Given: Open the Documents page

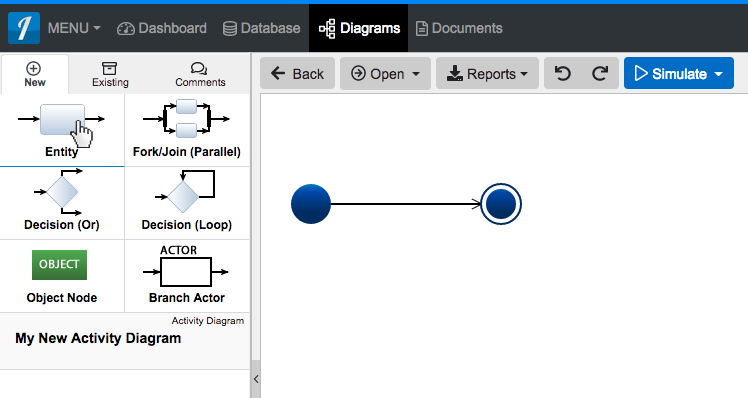Looking at the screenshot, I should pyautogui.click(x=459, y=28).
